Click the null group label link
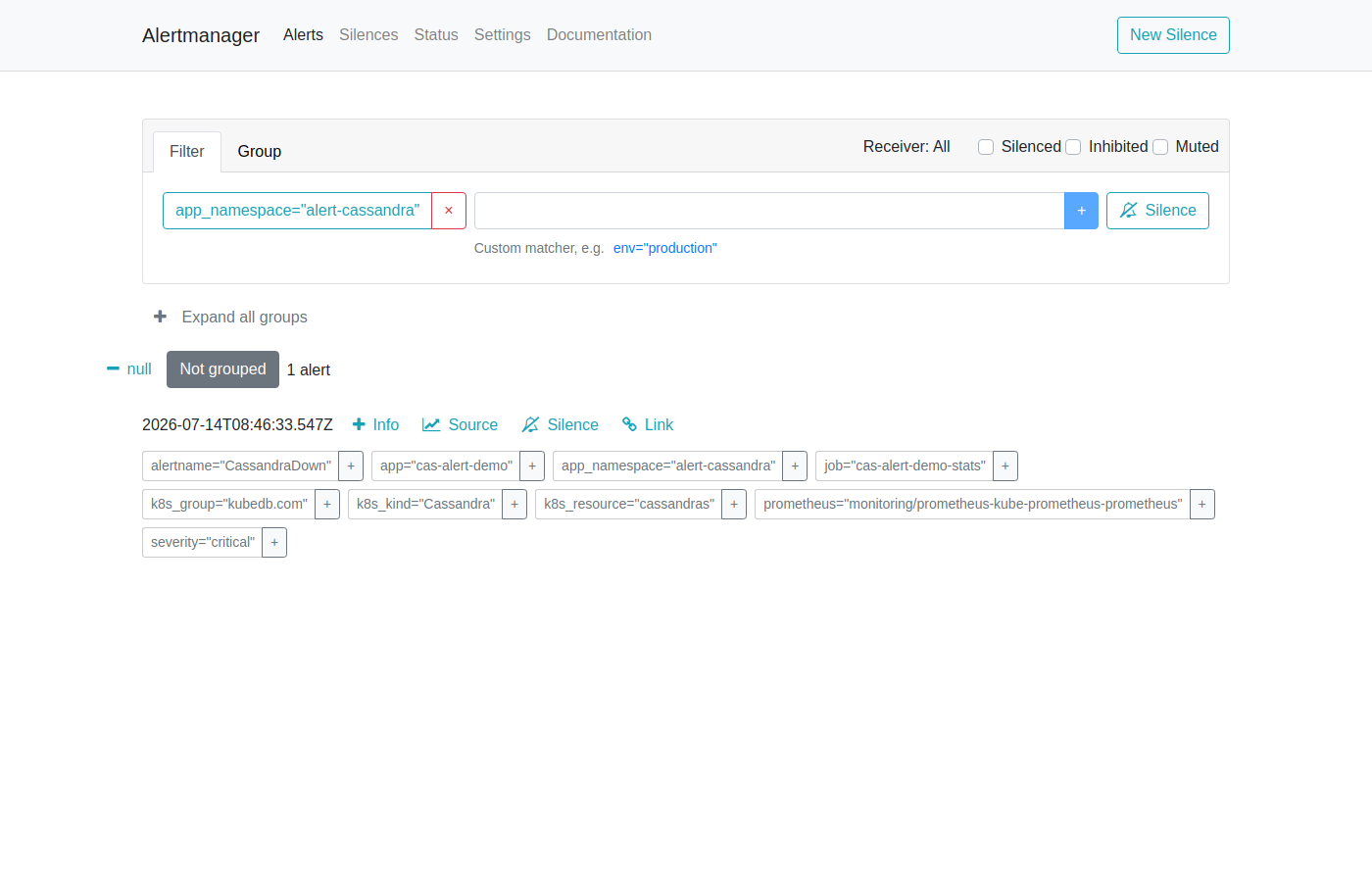 (x=139, y=369)
